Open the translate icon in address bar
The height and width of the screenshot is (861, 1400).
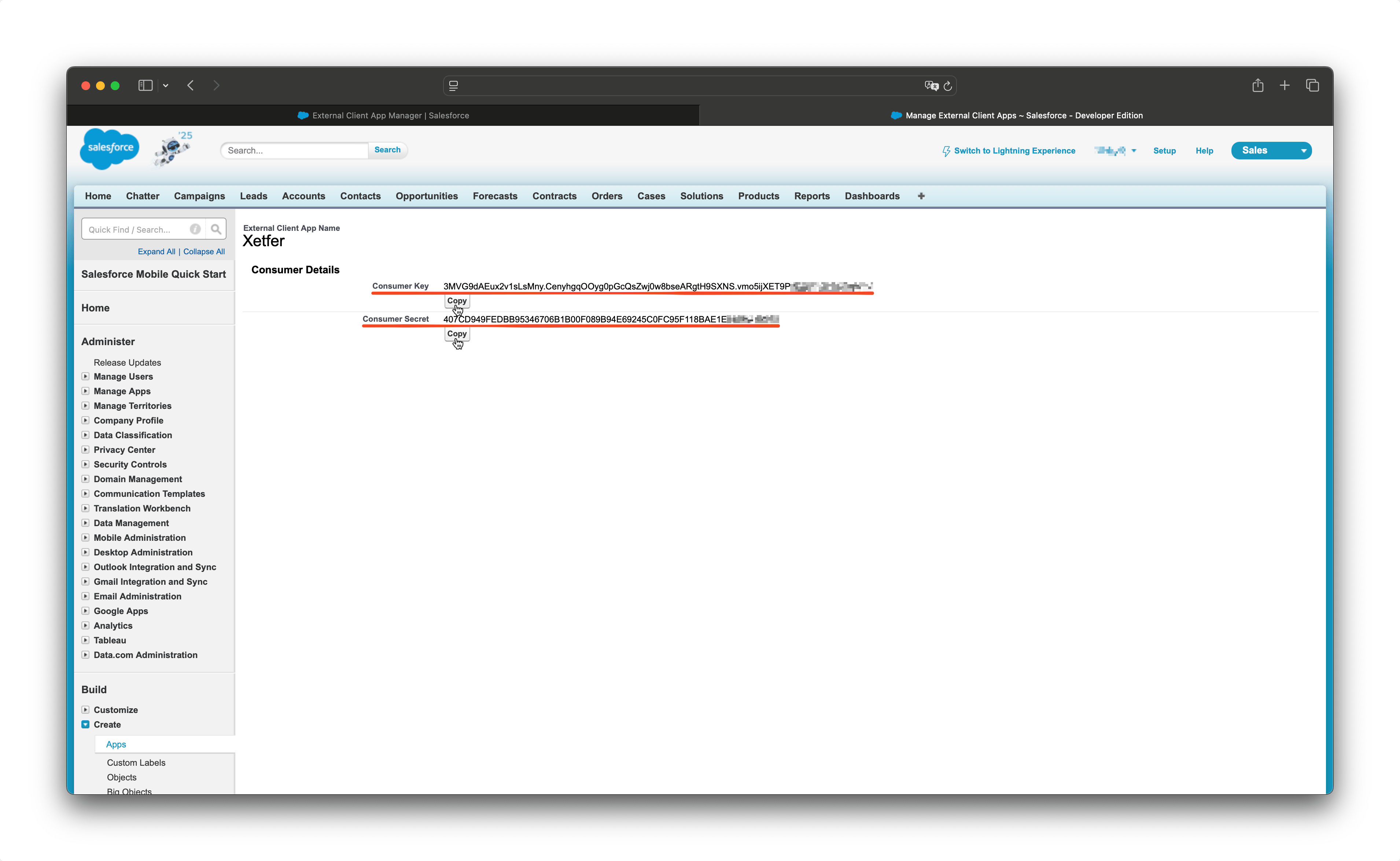point(932,86)
